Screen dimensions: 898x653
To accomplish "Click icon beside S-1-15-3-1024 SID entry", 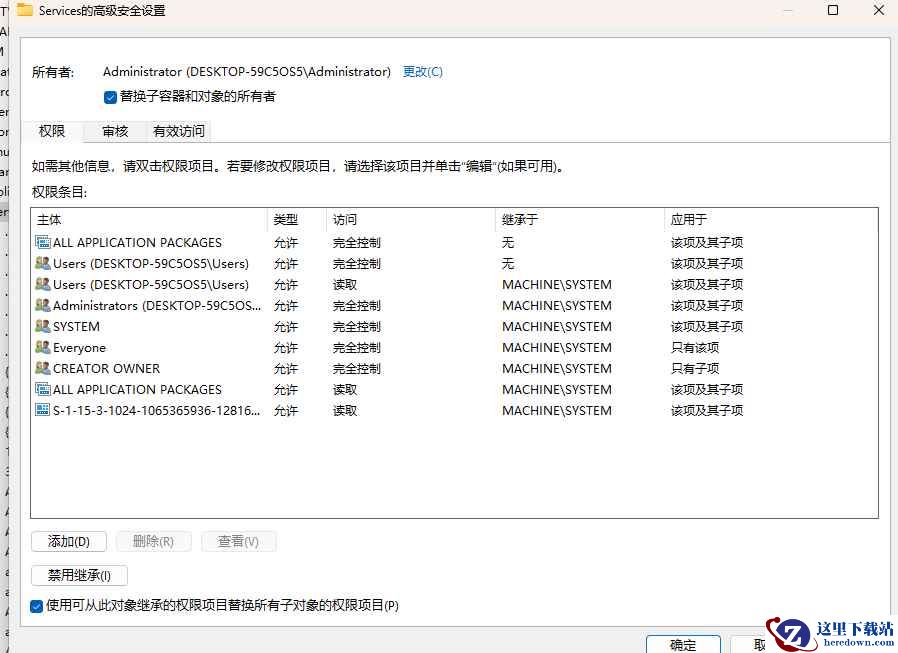I will [42, 410].
